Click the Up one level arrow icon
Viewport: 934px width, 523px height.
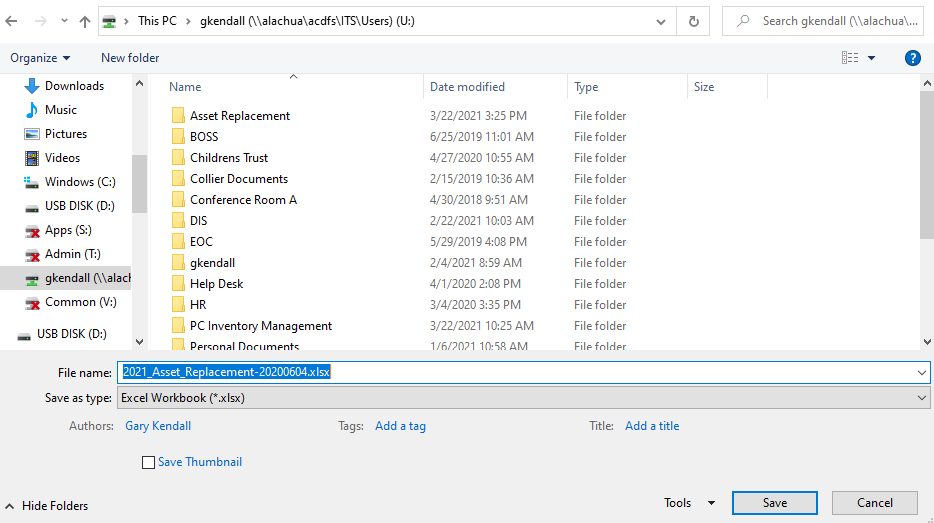point(85,21)
